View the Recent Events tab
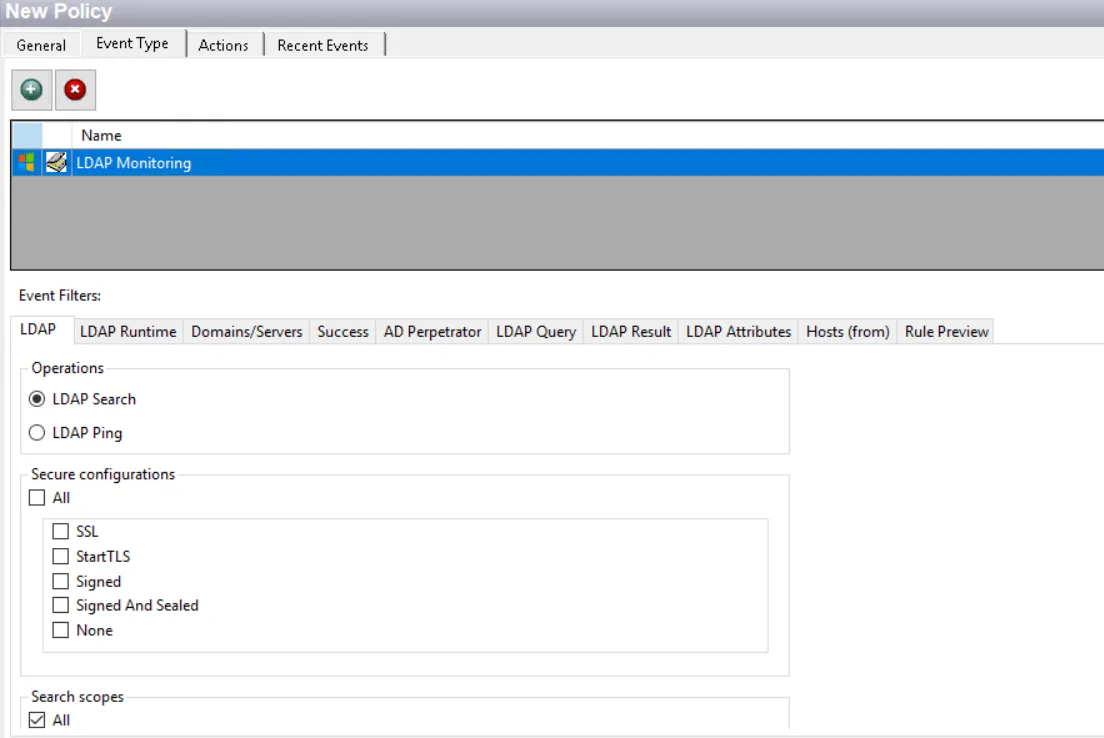 [323, 45]
